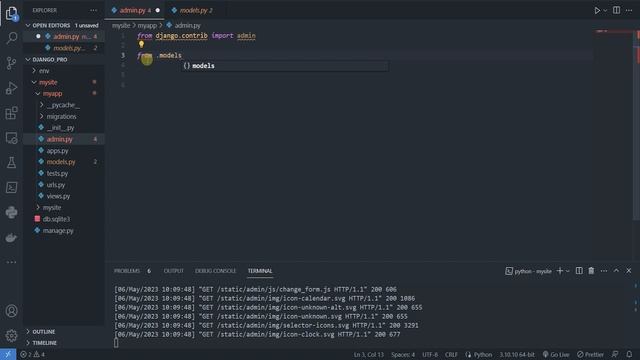This screenshot has height=360, width=640.
Task: Open the Remote Explorer icon
Action: 11,138
